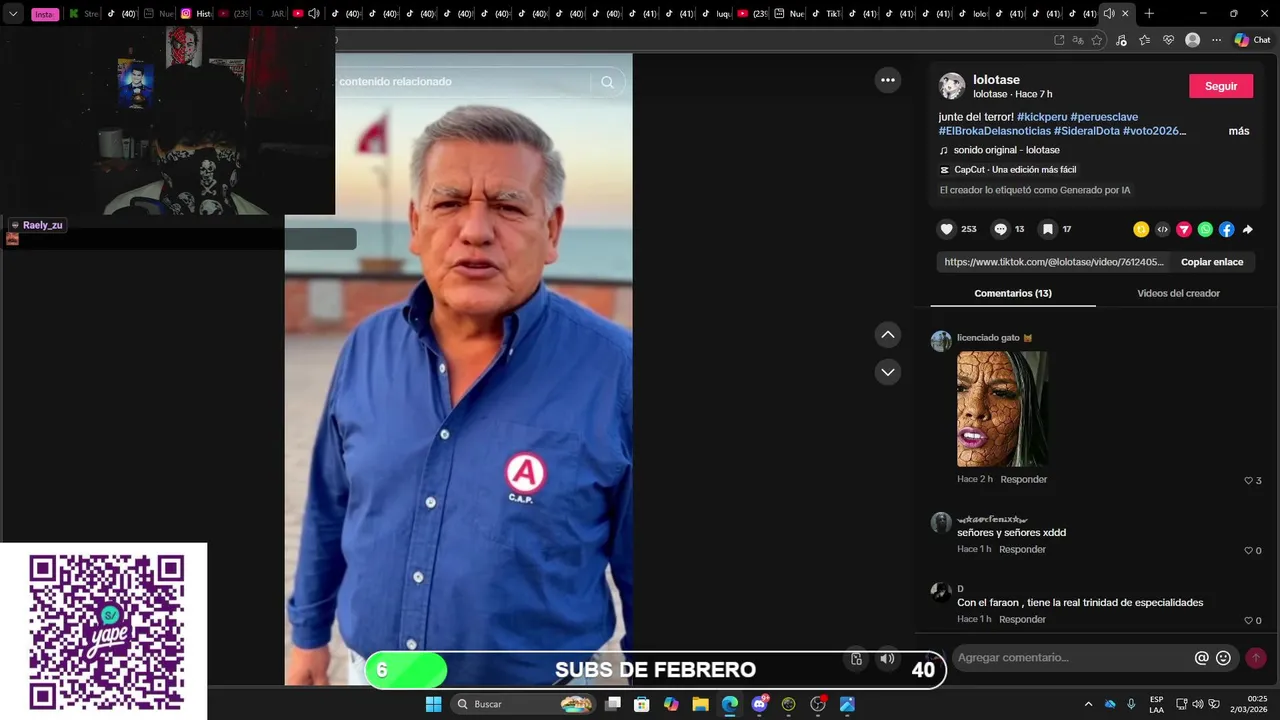Open the emoji picker in comment box

[1223, 658]
